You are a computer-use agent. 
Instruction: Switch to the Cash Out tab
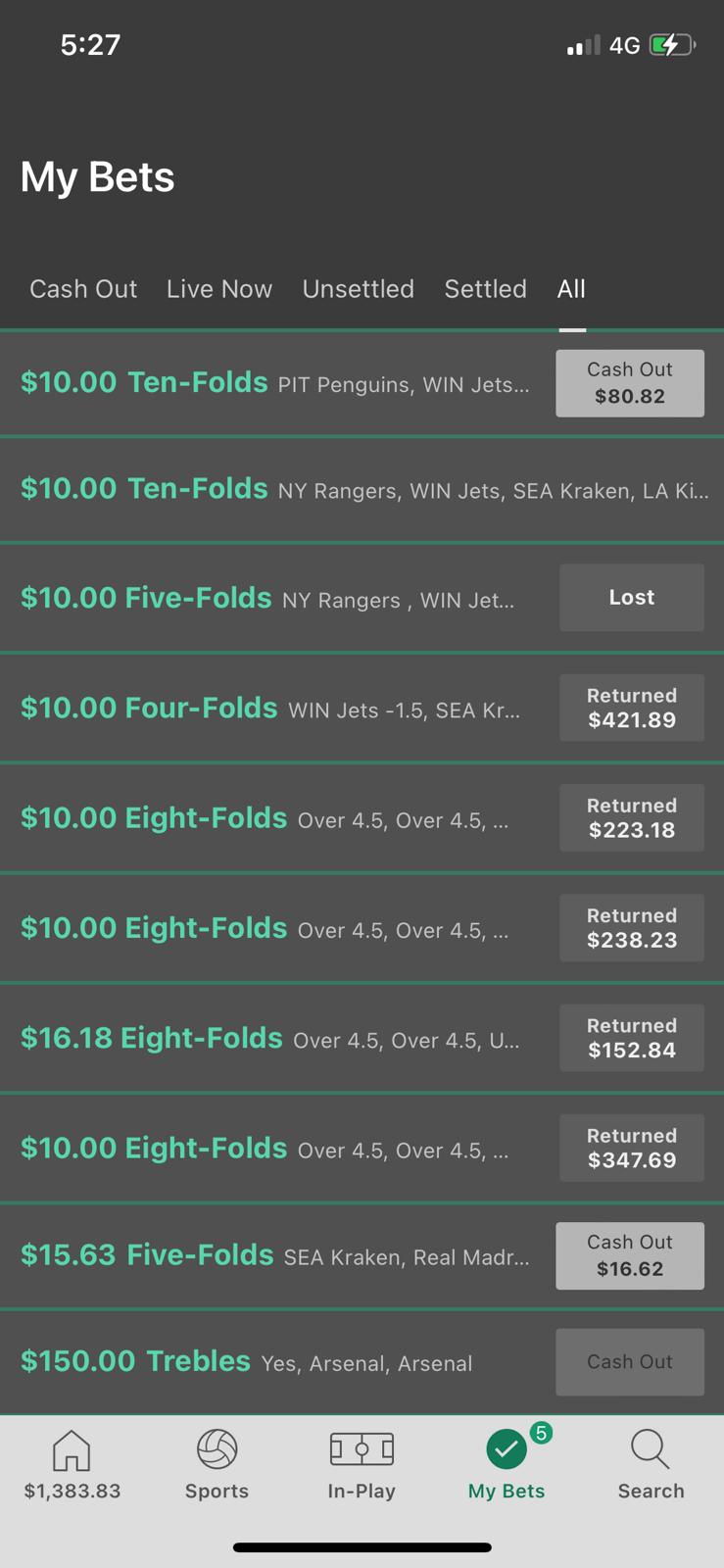tap(83, 289)
